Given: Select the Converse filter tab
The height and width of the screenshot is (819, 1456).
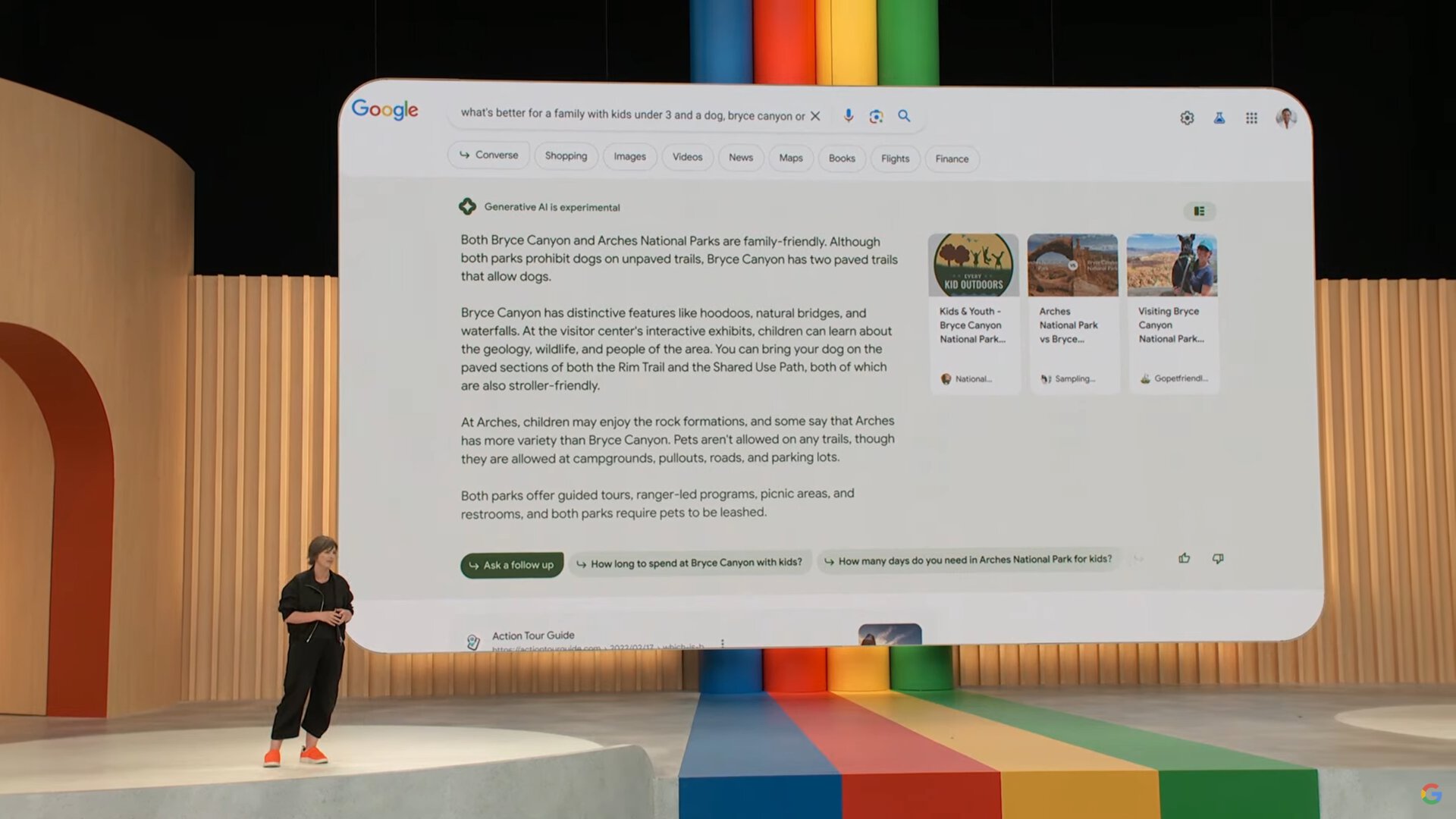Looking at the screenshot, I should 489,155.
